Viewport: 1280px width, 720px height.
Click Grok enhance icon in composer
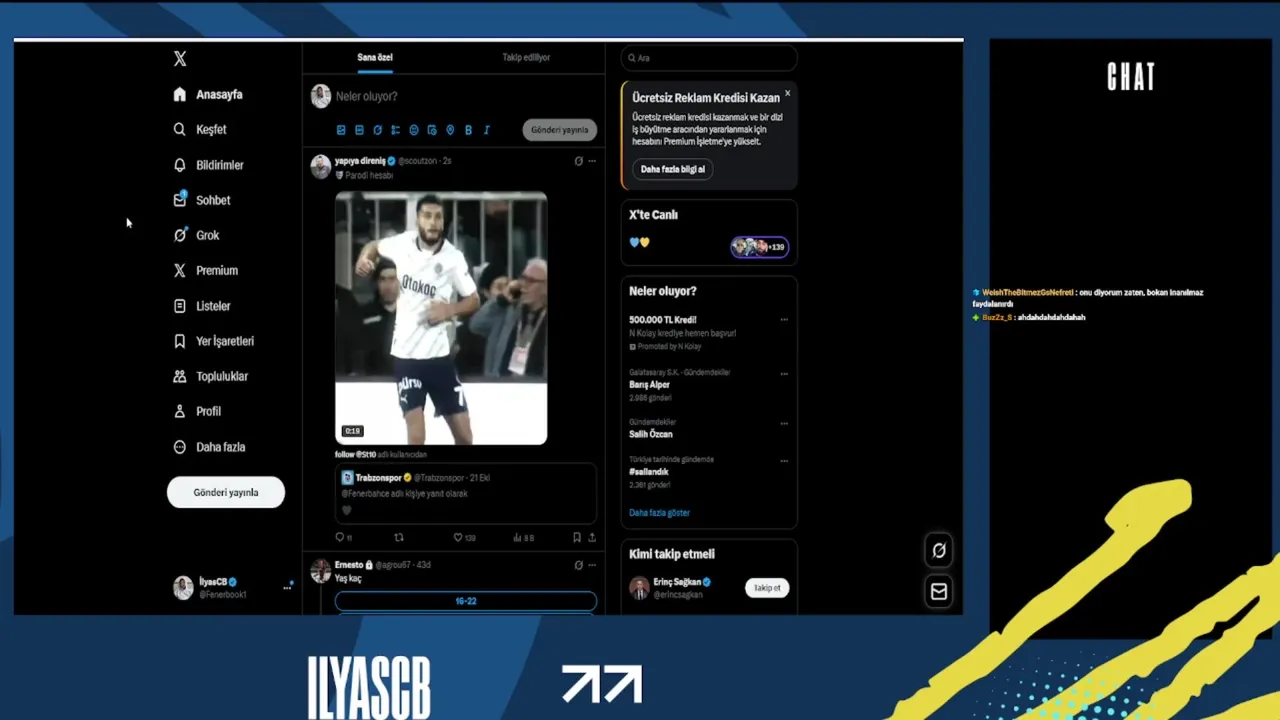coord(377,130)
